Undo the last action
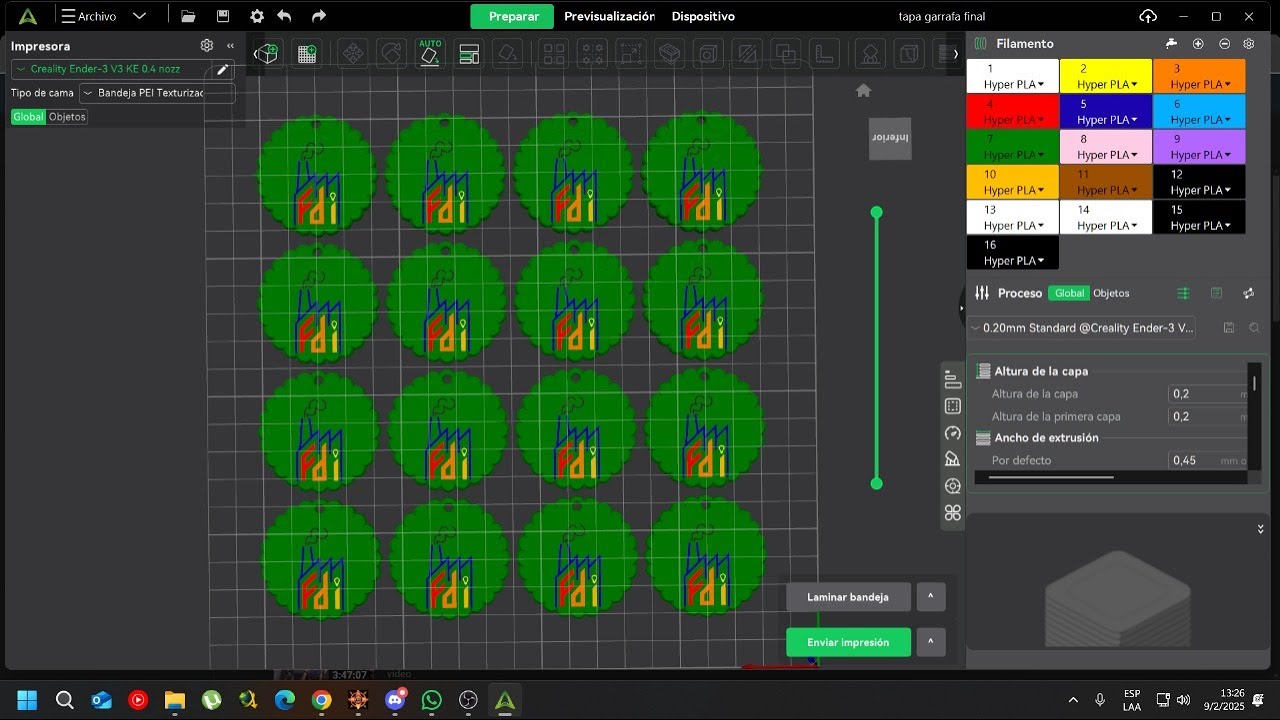 tap(285, 16)
